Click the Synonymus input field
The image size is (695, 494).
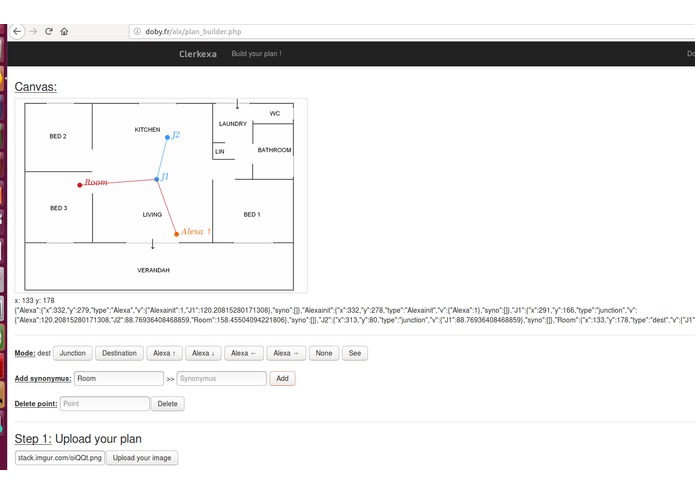coord(222,378)
